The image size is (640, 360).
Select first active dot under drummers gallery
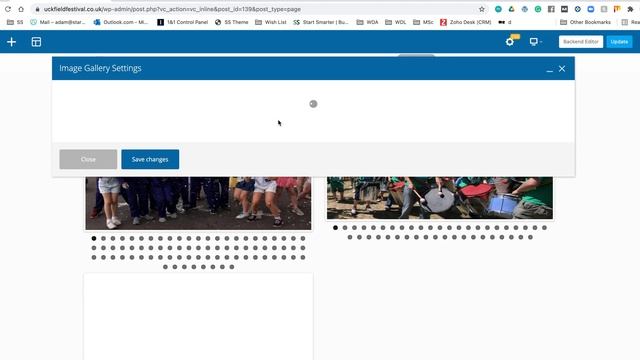coord(336,228)
